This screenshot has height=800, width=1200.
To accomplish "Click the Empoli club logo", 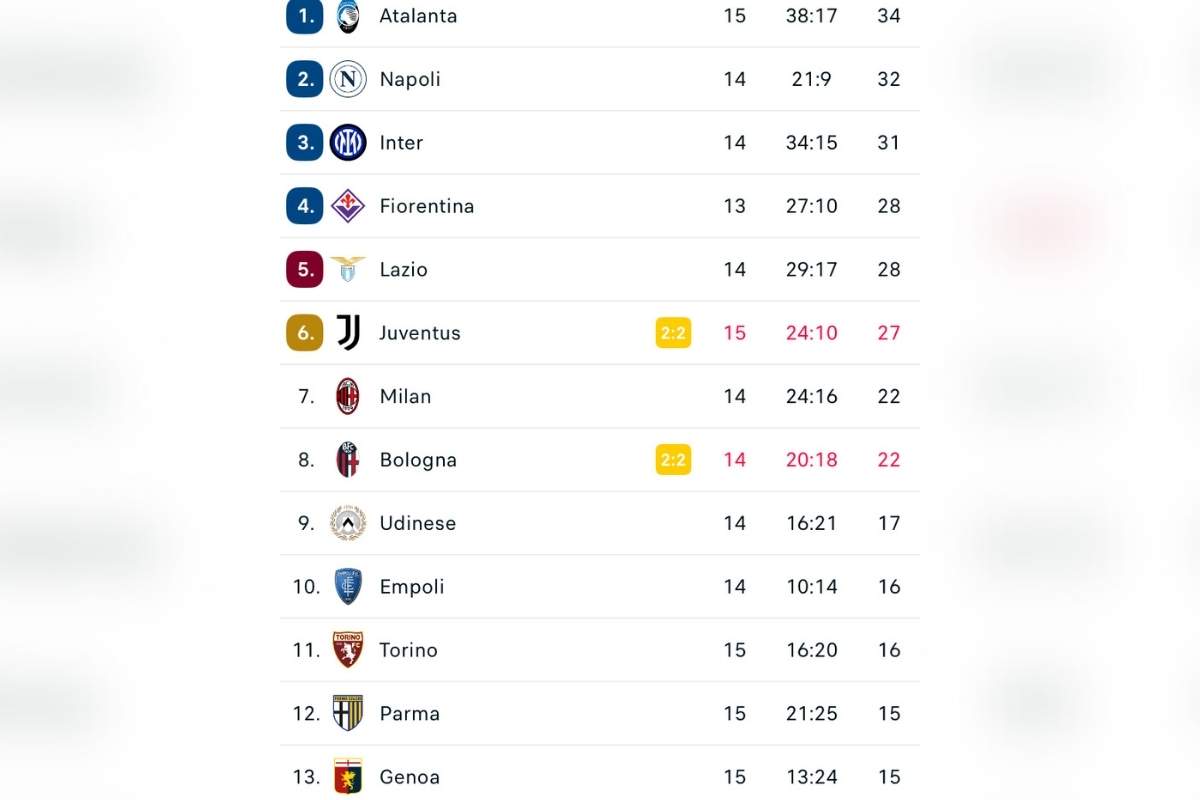I will [347, 586].
